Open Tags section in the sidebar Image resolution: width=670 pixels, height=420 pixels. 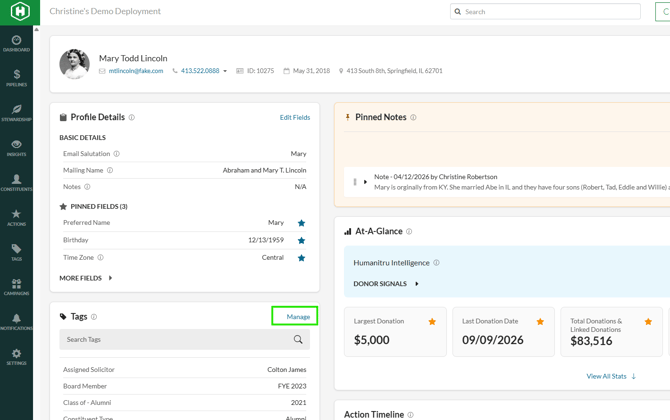[16, 253]
